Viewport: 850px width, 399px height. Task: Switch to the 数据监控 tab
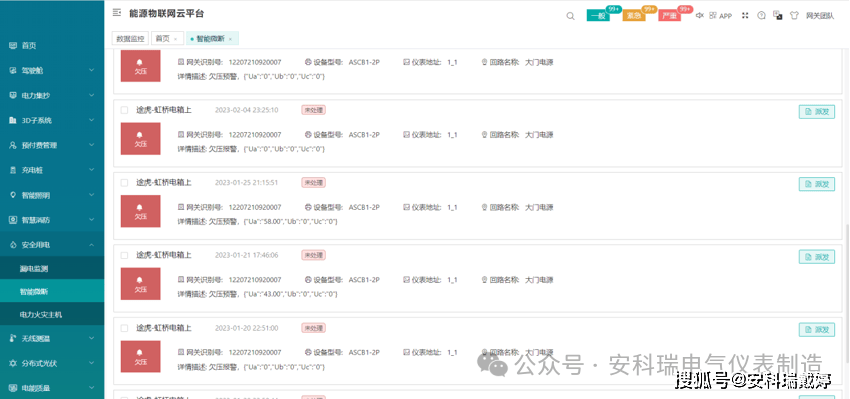(130, 38)
